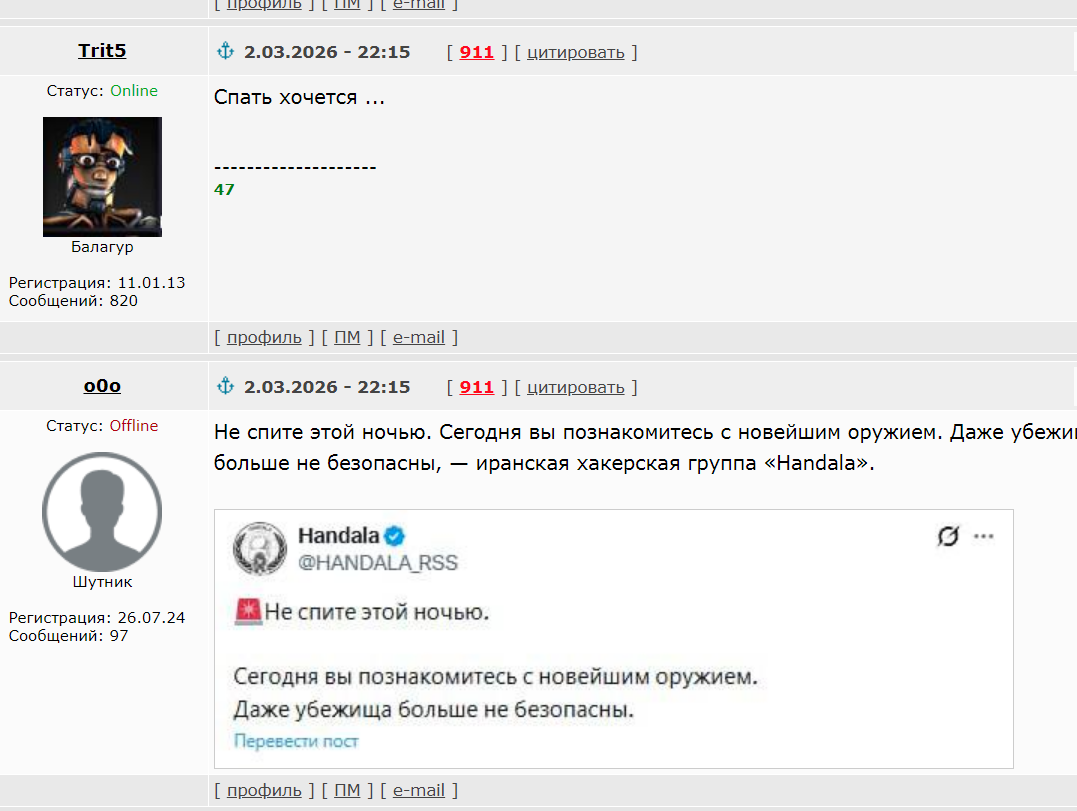The image size is (1077, 811).
Task: Click Trit5 signature number 47
Action: [224, 190]
